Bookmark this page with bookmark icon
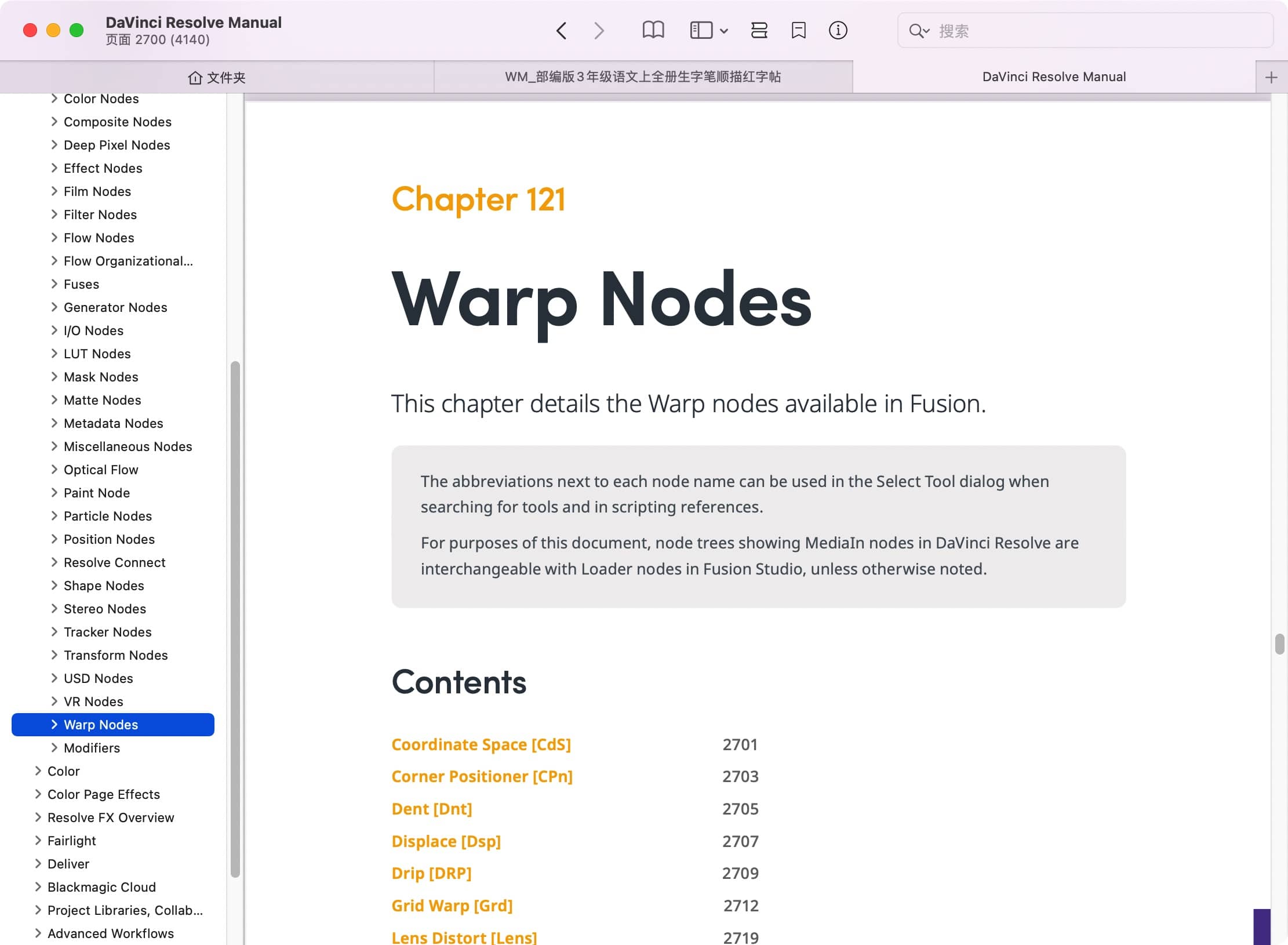Screen dimensions: 1288x945 (x=799, y=30)
